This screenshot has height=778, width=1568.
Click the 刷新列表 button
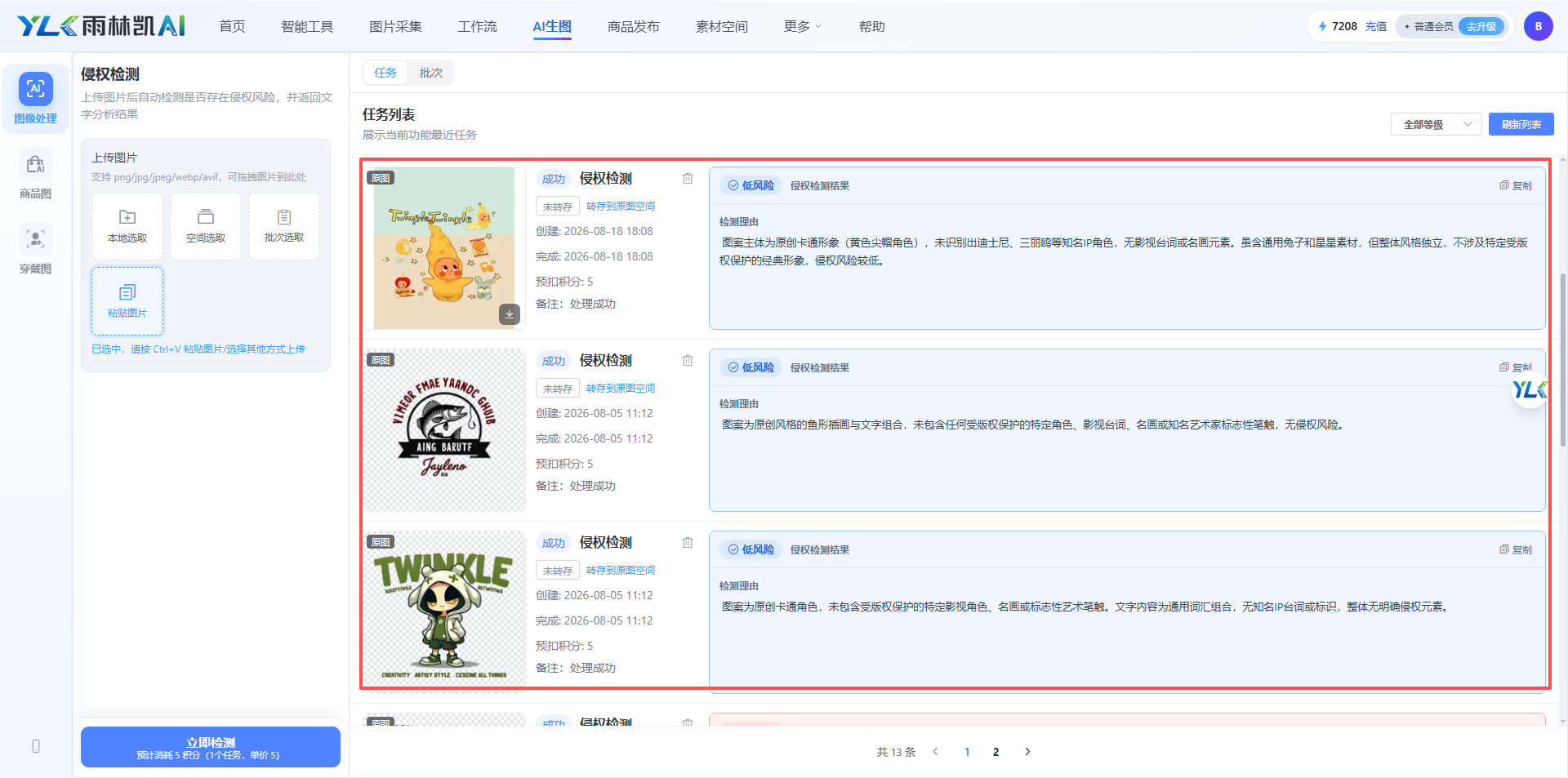[x=1521, y=124]
